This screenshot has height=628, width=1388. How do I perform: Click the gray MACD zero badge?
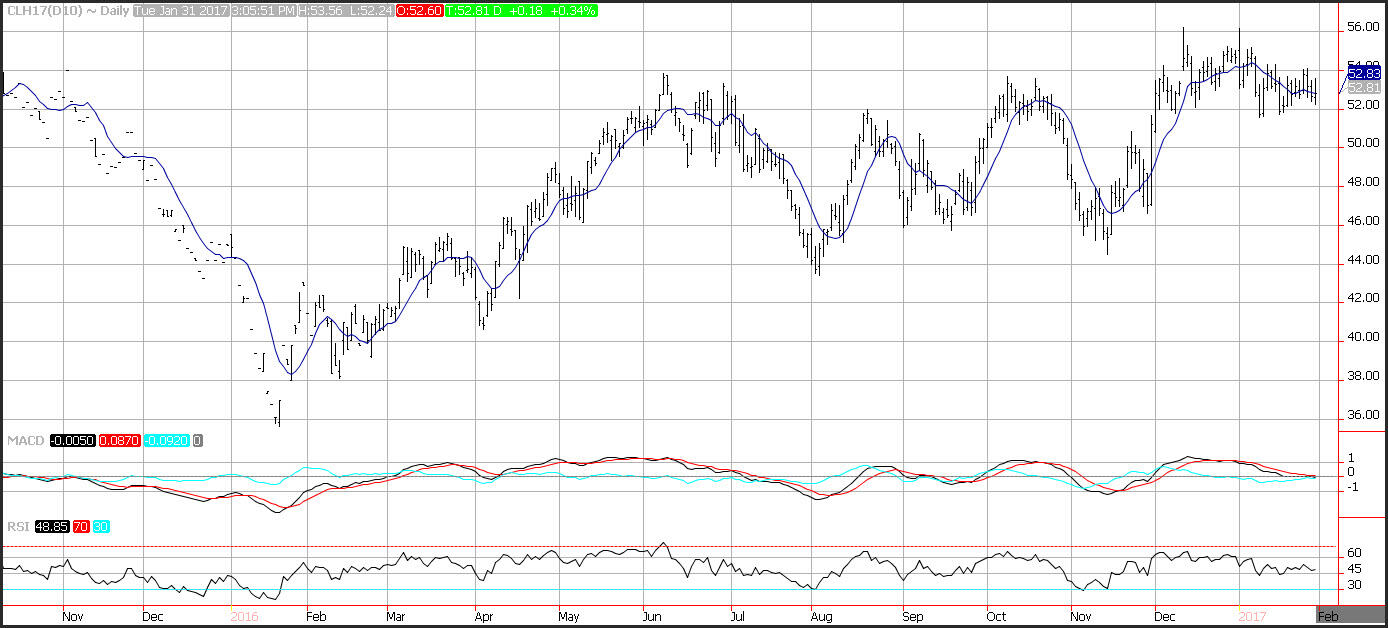tap(198, 441)
